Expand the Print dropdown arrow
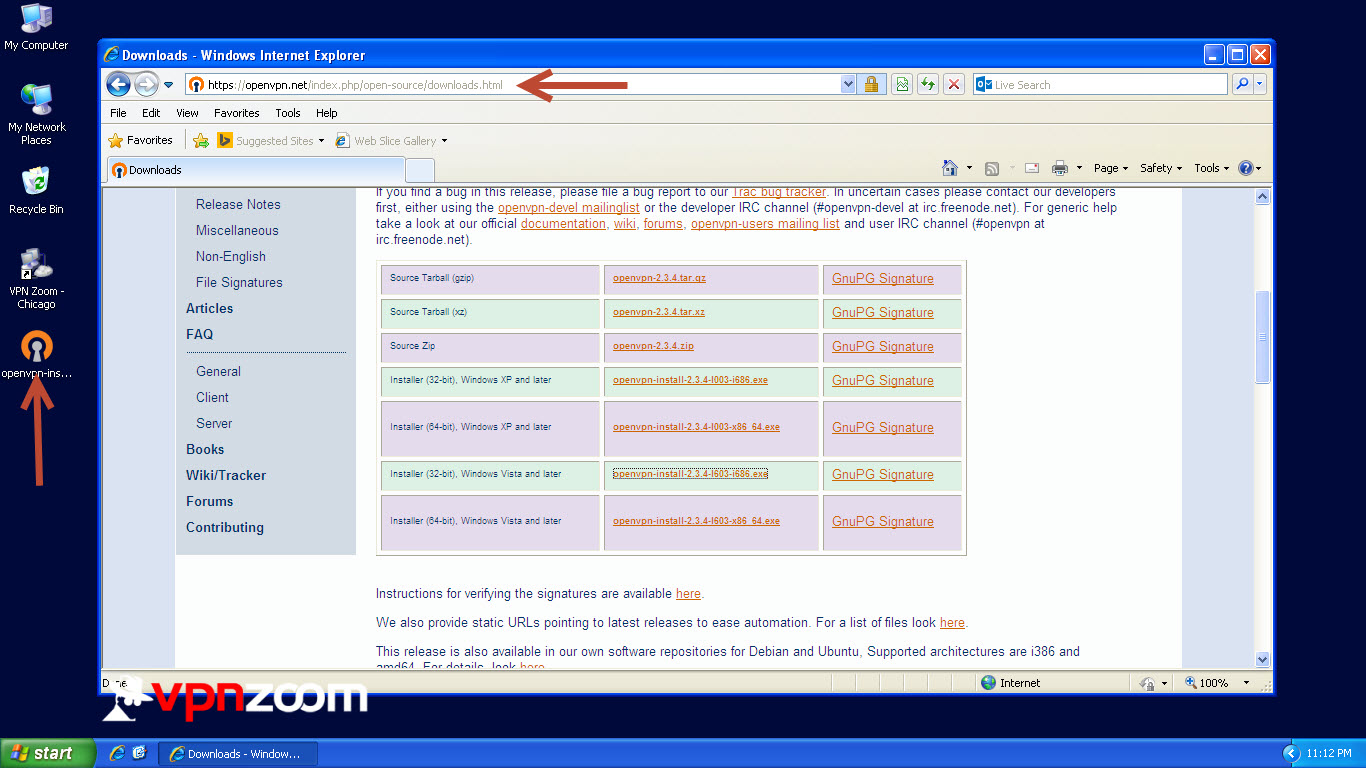 click(x=1079, y=168)
